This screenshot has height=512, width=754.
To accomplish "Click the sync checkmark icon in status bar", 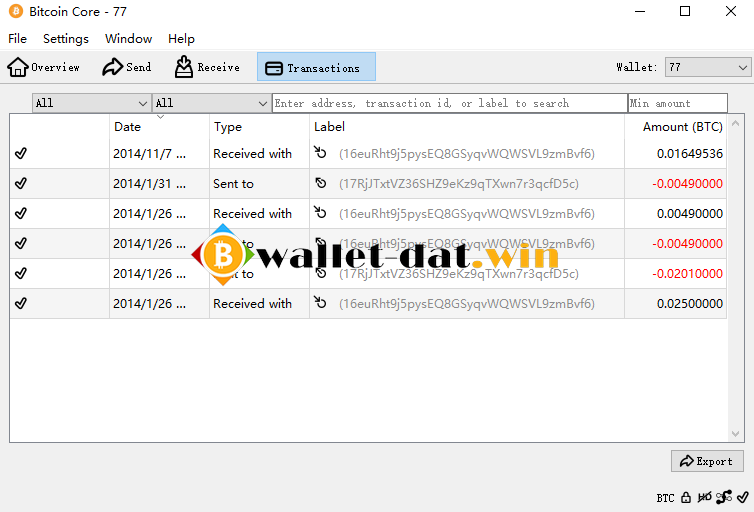I will pyautogui.click(x=742, y=497).
